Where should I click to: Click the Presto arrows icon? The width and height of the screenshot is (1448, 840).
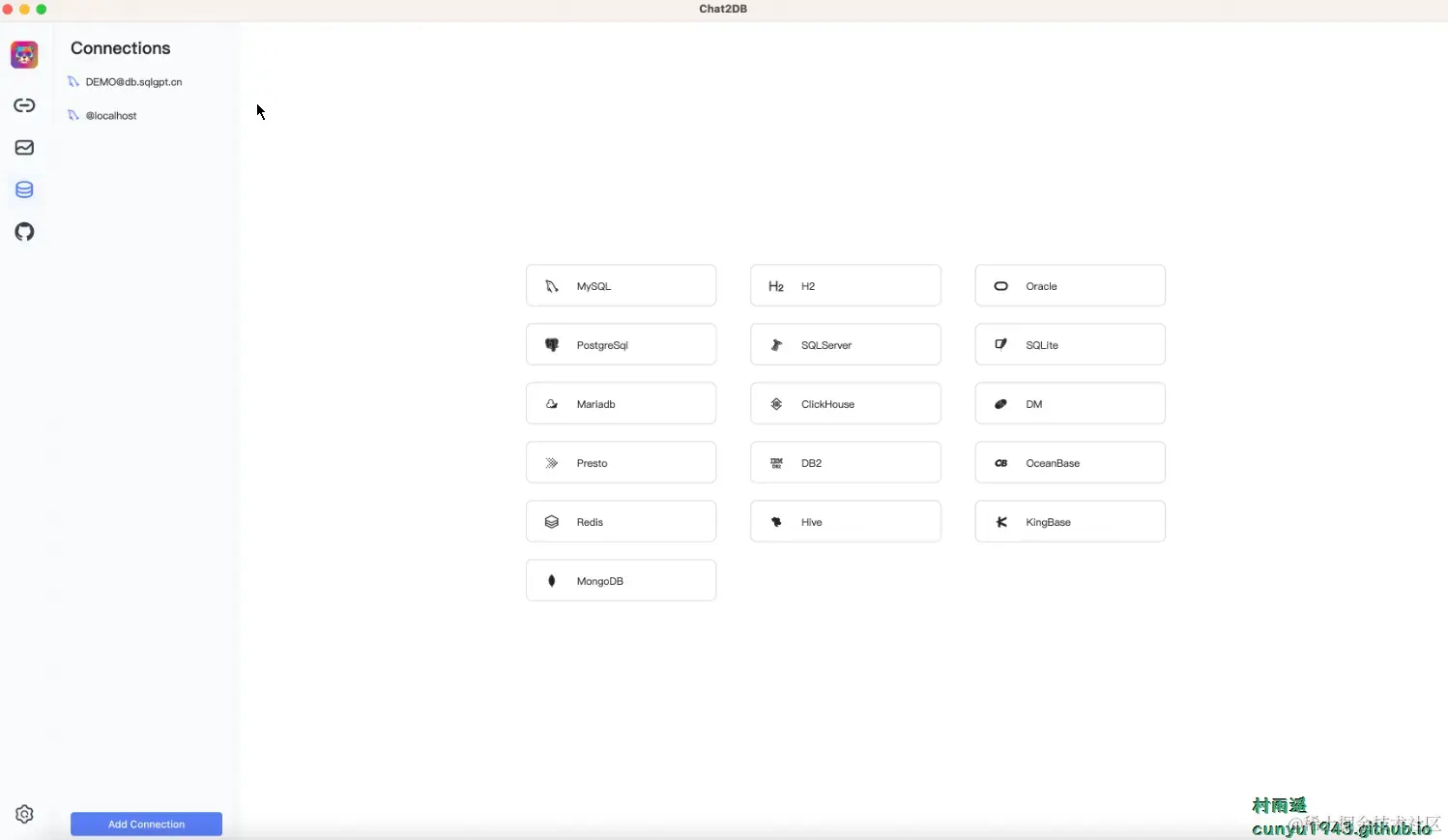552,463
